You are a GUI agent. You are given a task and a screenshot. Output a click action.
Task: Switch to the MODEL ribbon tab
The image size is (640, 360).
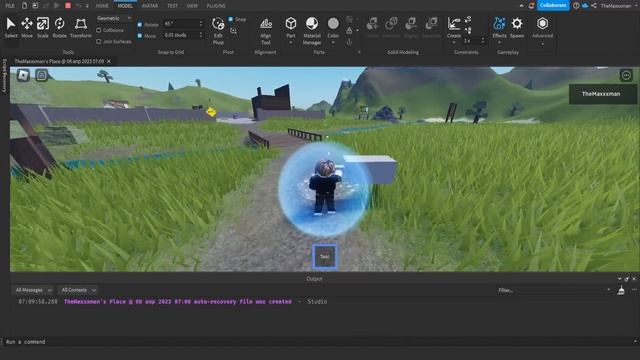125,6
